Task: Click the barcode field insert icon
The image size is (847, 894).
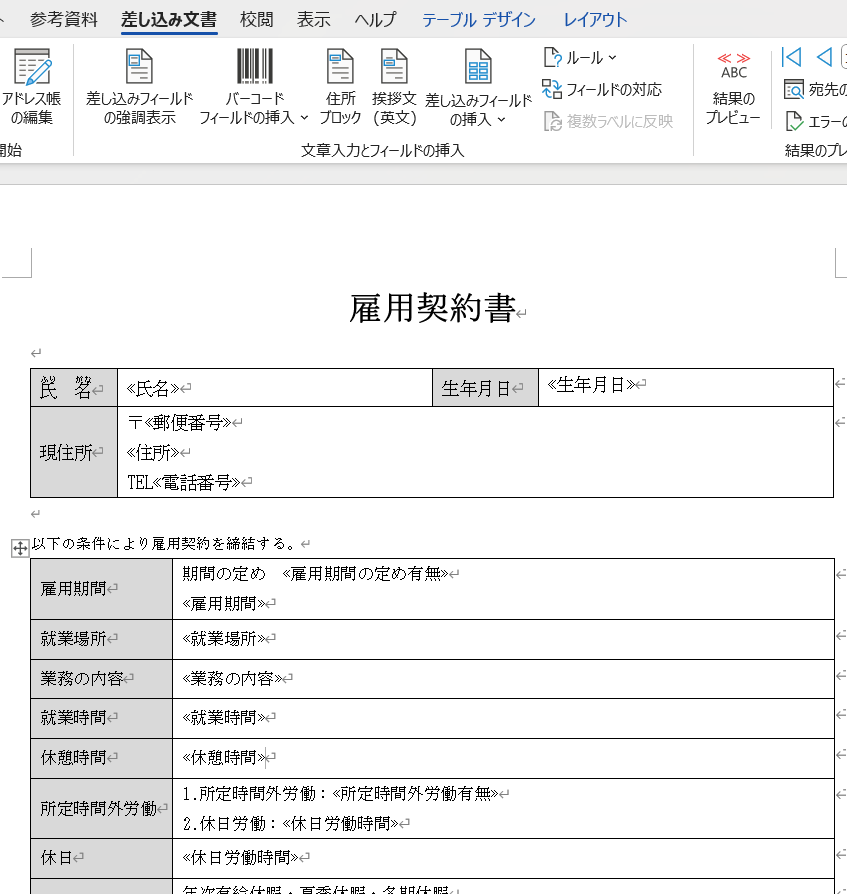Action: 254,66
